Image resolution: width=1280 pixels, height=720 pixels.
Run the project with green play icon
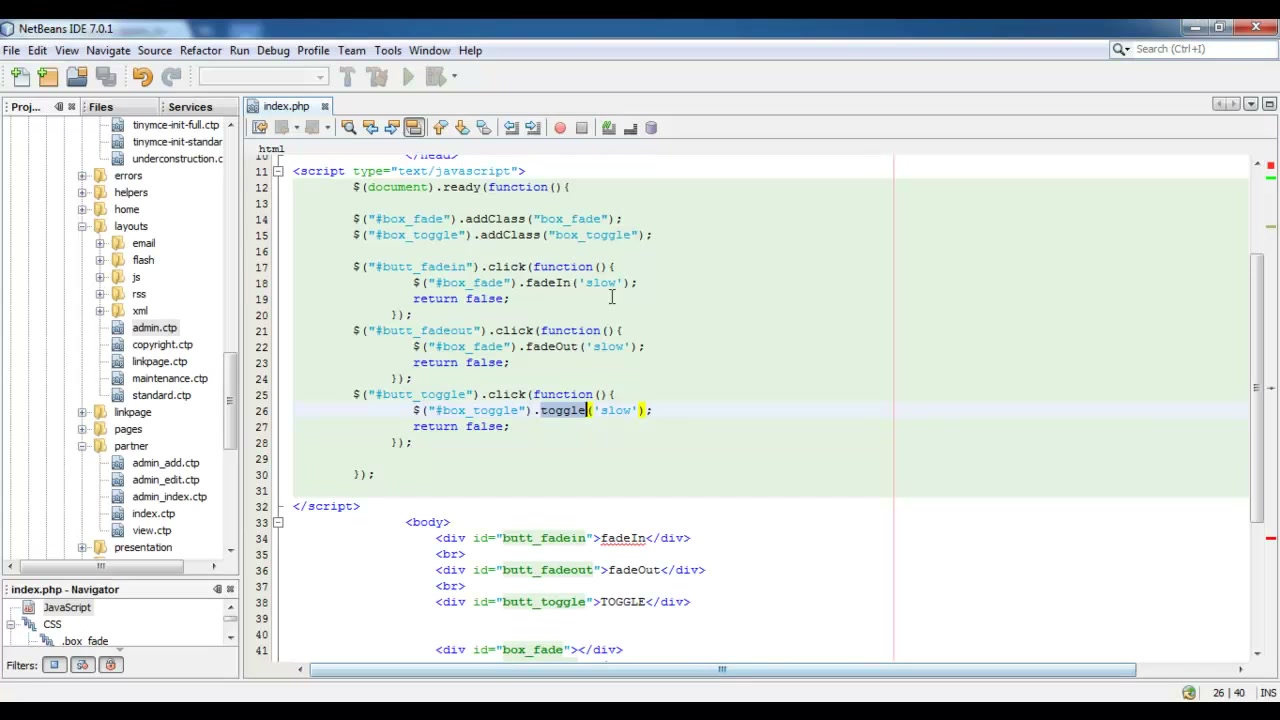point(408,77)
